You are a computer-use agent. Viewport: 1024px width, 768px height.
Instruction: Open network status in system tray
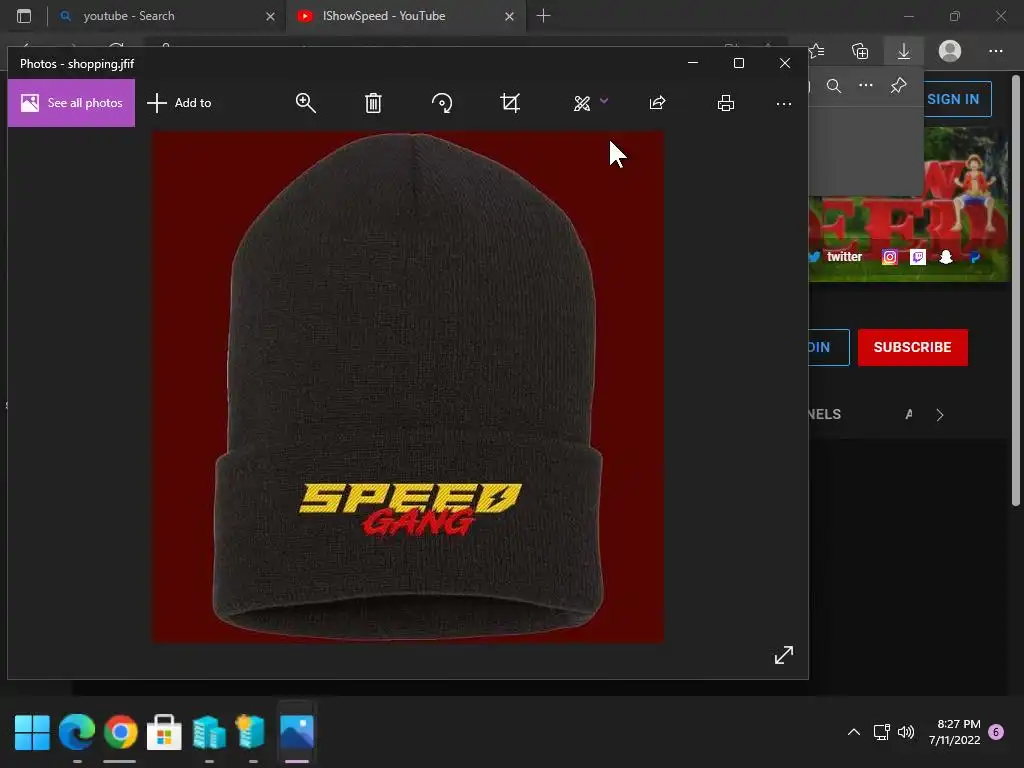(881, 732)
